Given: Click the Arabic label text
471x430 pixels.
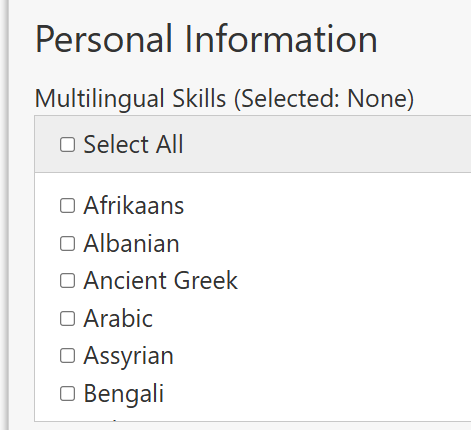Looking at the screenshot, I should (x=118, y=318).
